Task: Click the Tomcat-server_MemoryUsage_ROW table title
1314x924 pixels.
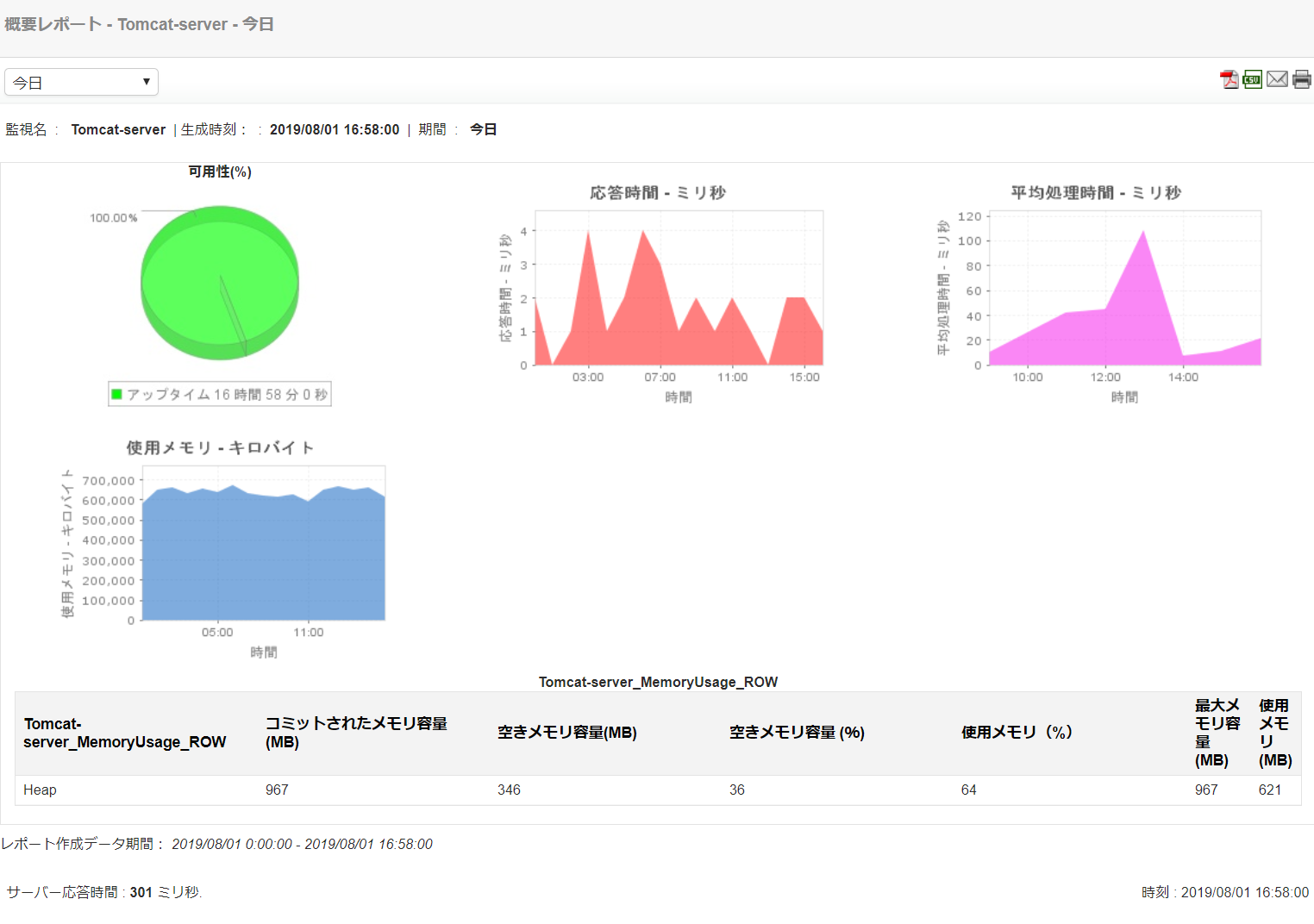Action: point(658,682)
